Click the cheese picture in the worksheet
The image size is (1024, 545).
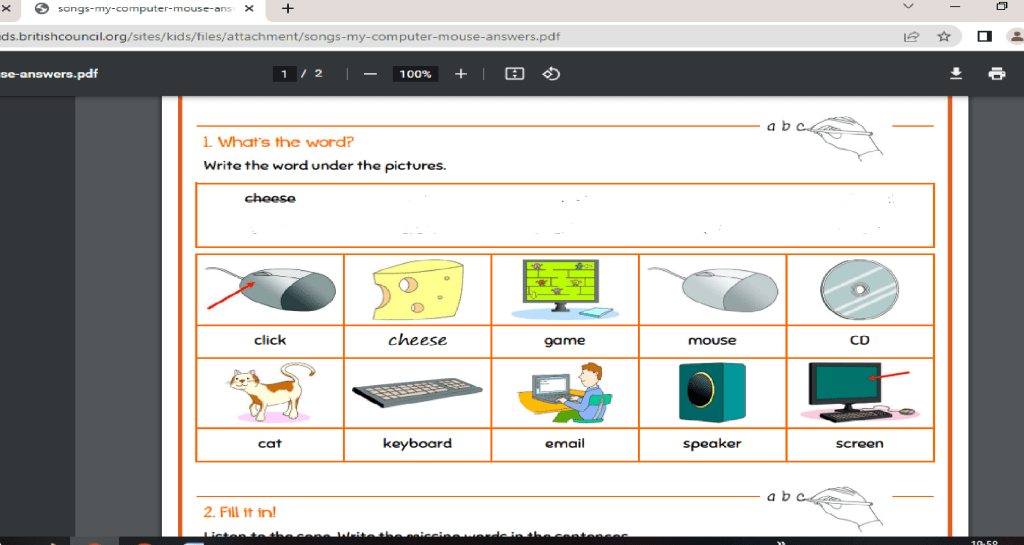417,289
